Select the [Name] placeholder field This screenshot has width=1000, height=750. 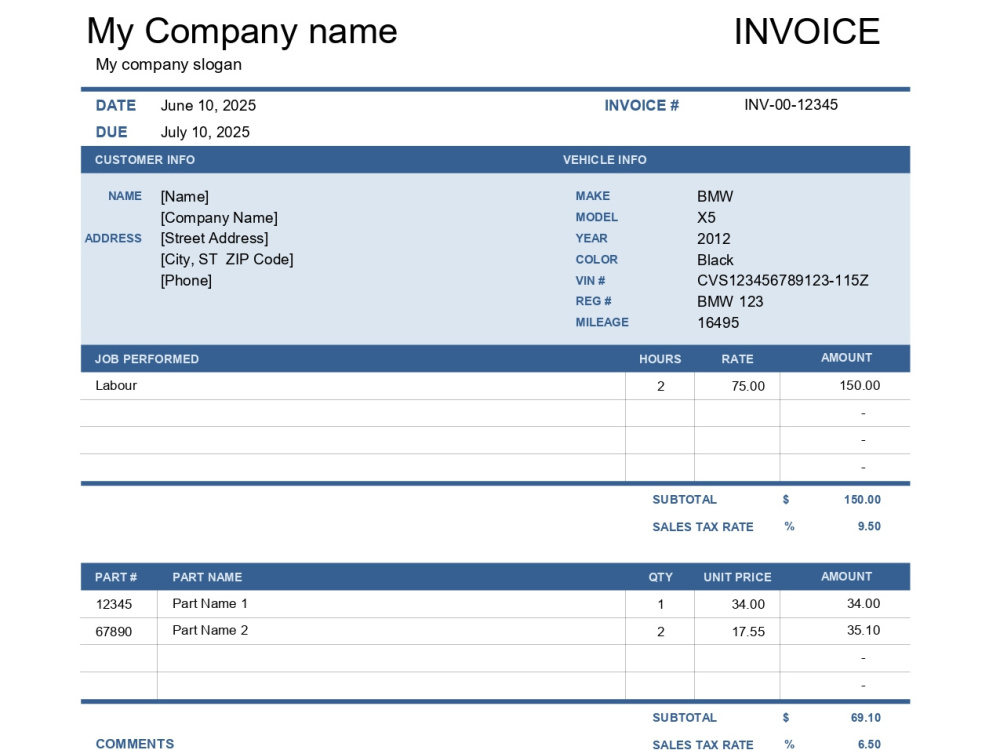coord(184,196)
